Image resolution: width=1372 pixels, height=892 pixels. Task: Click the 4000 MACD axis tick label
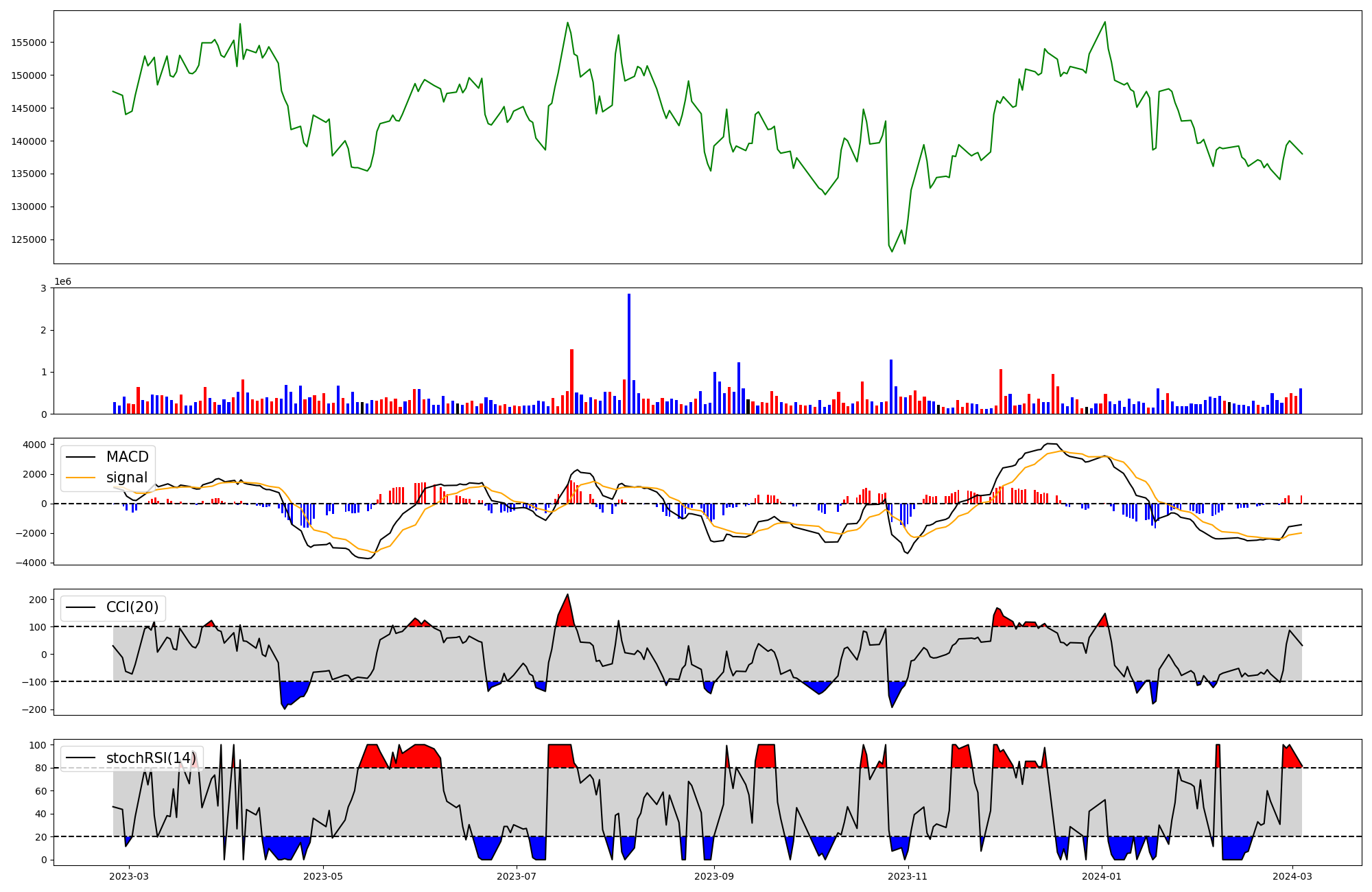(x=34, y=445)
